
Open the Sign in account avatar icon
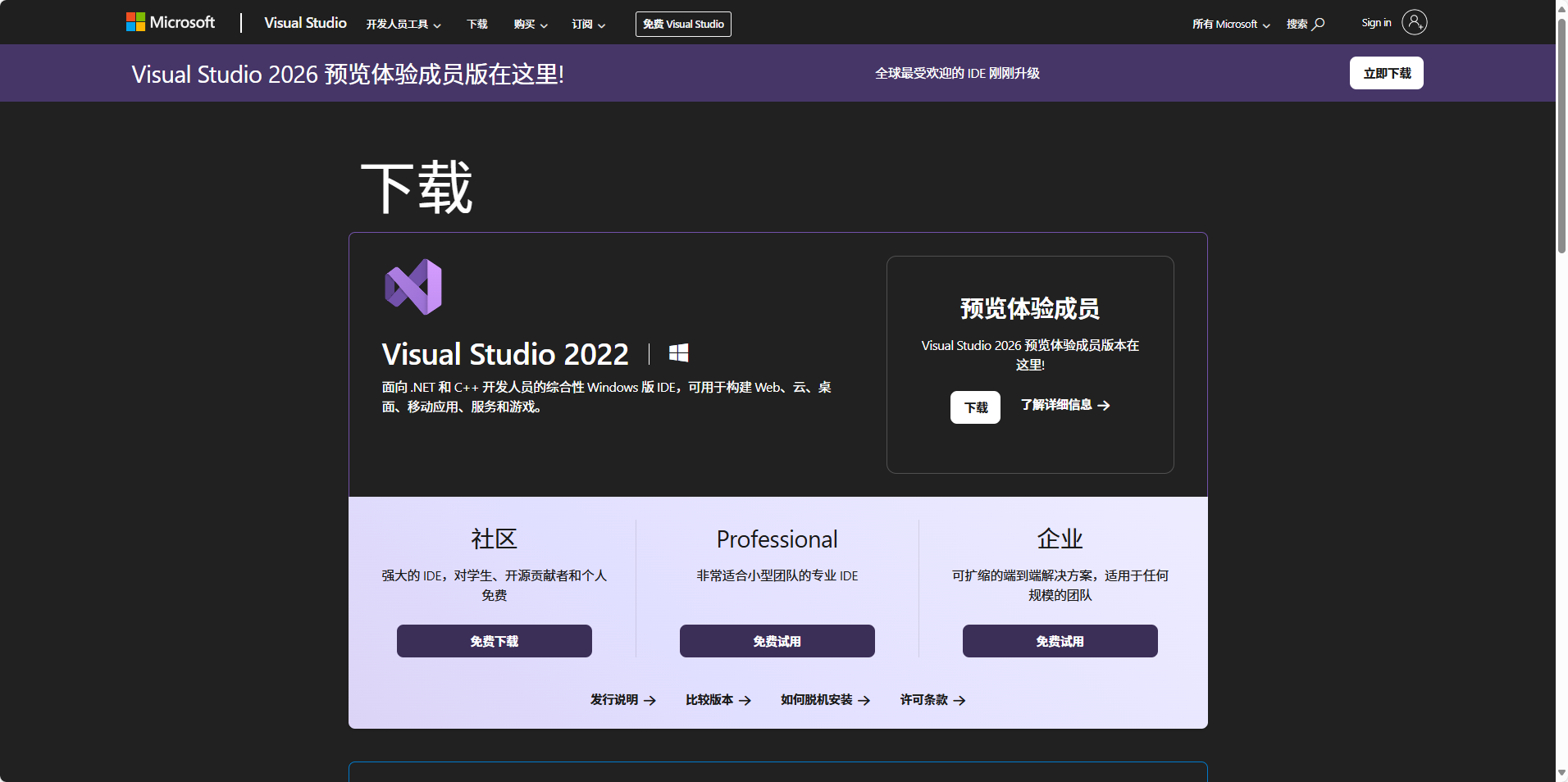(1414, 23)
